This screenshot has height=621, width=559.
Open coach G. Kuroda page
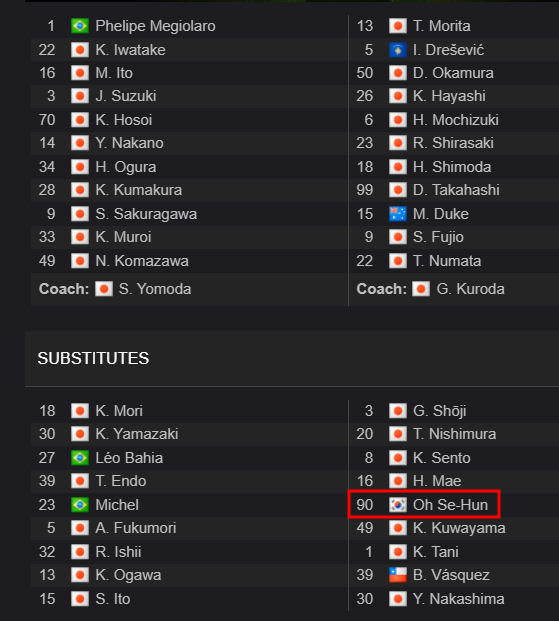470,289
